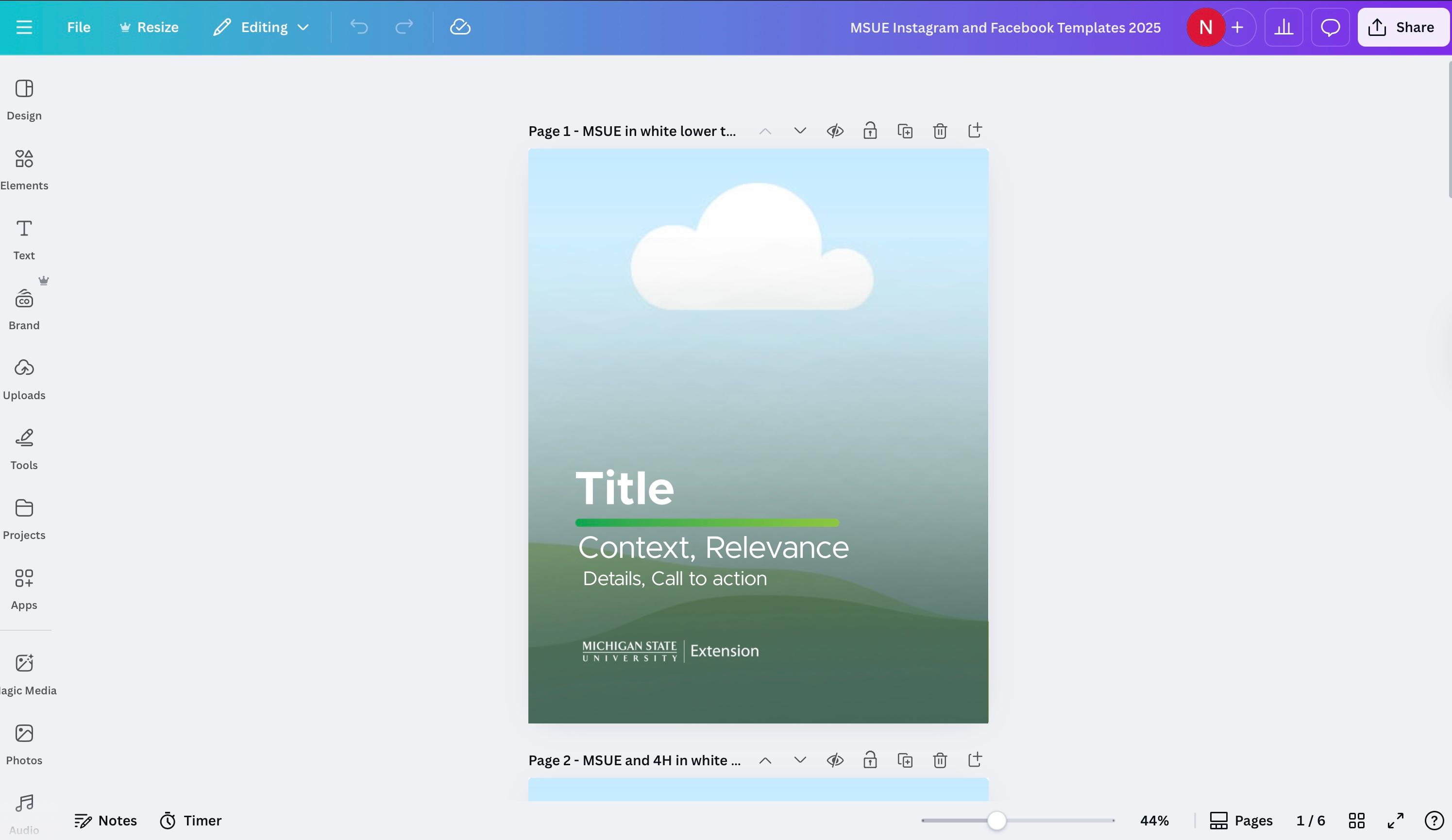The width and height of the screenshot is (1452, 840).
Task: Open the comments speech bubble
Action: point(1330,27)
